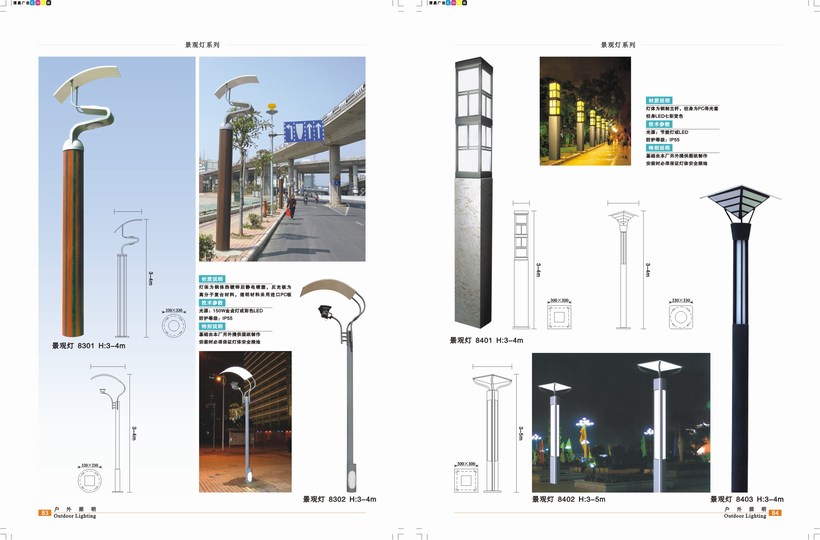This screenshot has width=820, height=540.
Task: Click the 景观灯 8403 H:3~4m label
Action: [x=747, y=499]
